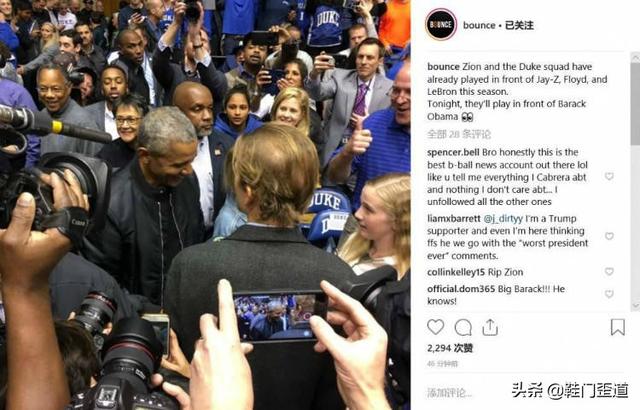Image resolution: width=640 pixels, height=410 pixels.
Task: Toggle the 已关注 following status
Action: coord(519,25)
